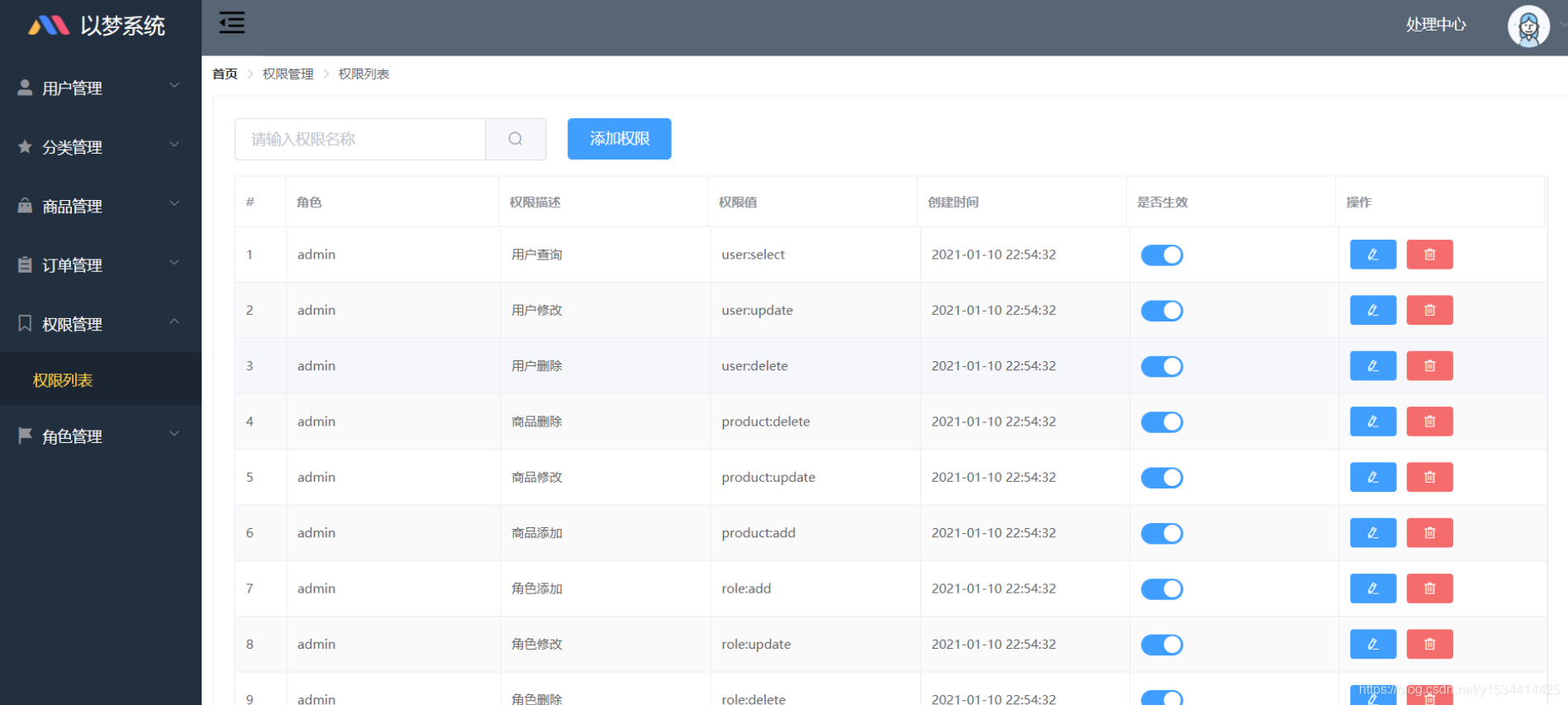The height and width of the screenshot is (705, 1568).
Task: Delete the product:delete permission row
Action: coord(1429,422)
